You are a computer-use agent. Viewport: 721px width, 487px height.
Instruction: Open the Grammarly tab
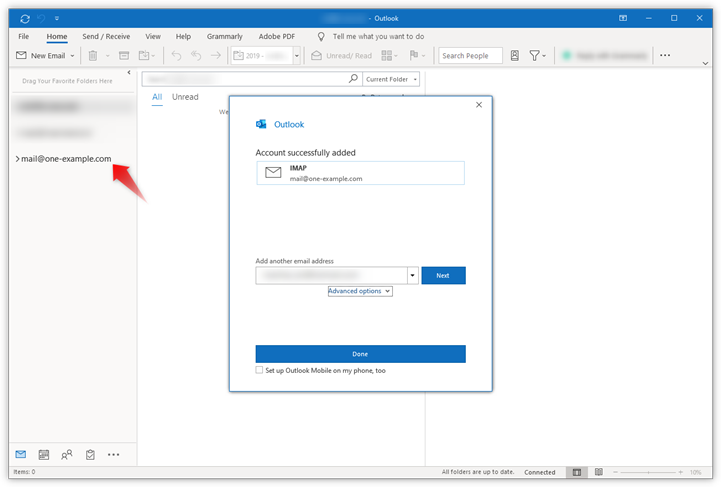pos(224,36)
